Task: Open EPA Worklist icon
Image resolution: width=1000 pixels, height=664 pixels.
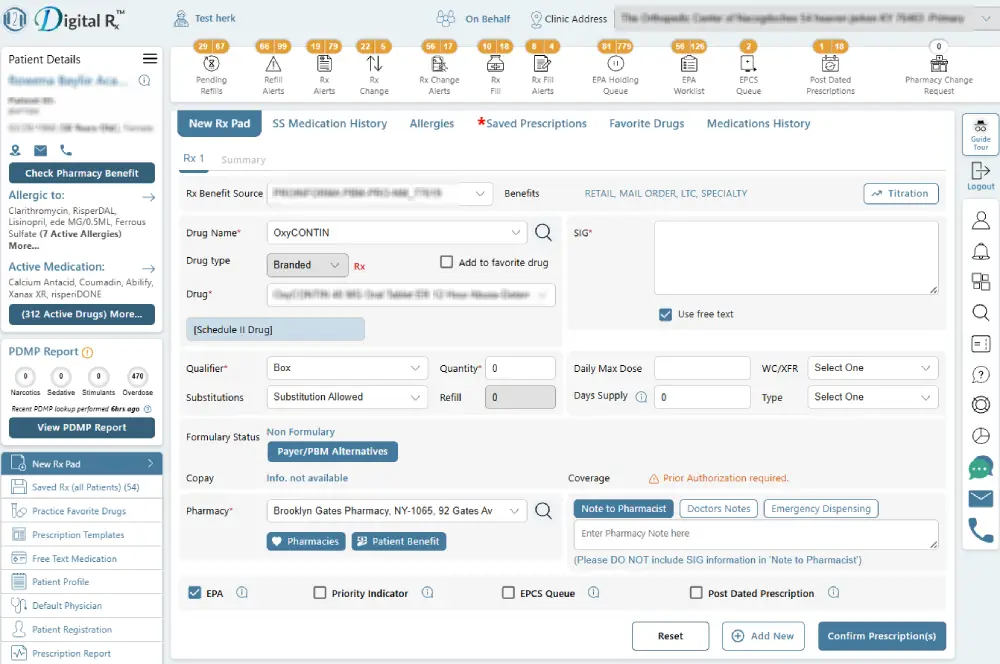Action: pos(689,64)
